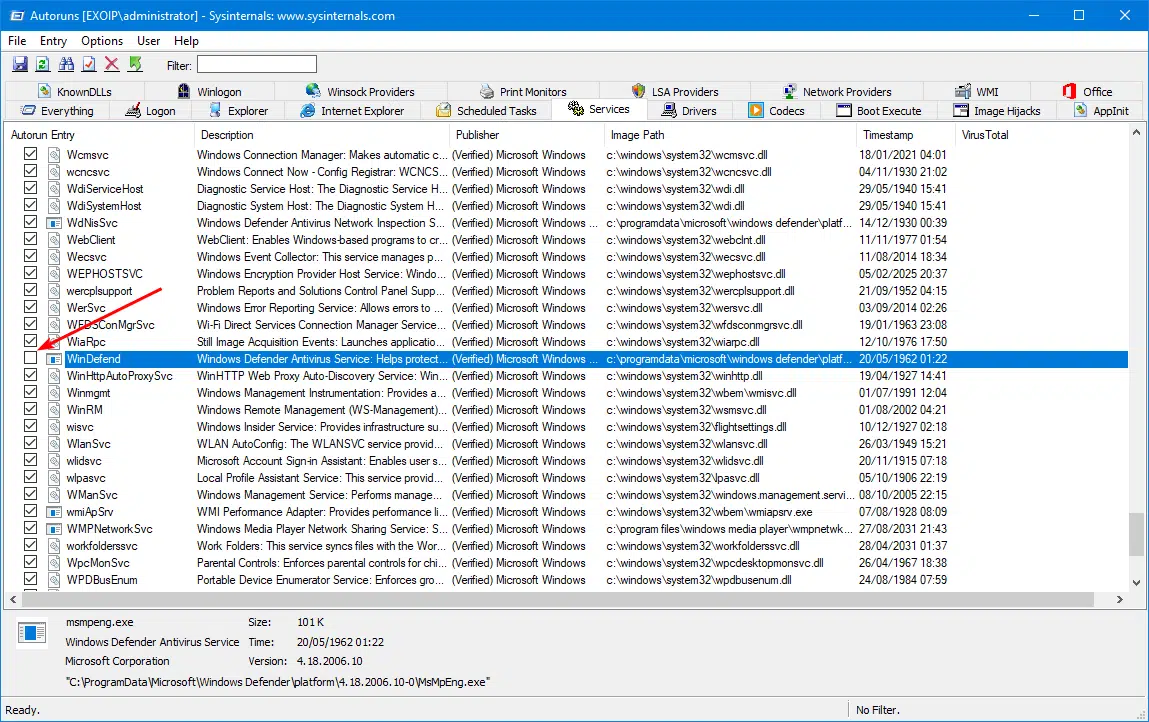Click the msmpeng.exe icon in details pane

[x=32, y=633]
